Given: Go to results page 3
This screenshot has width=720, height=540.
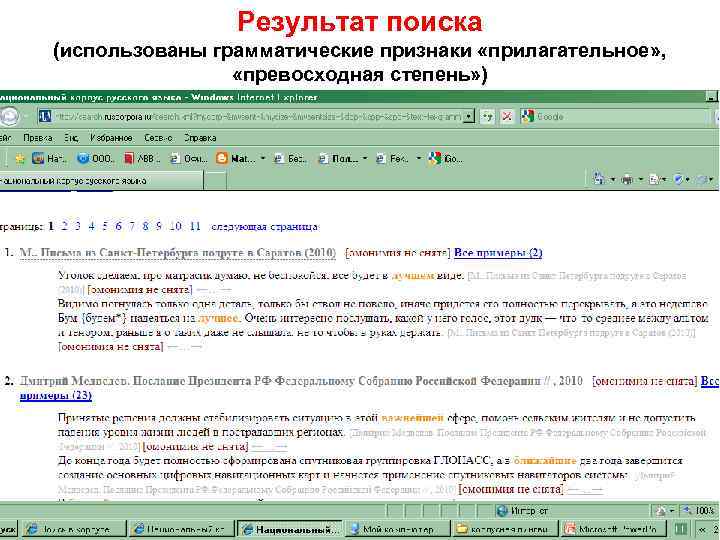Looking at the screenshot, I should coord(78,226).
